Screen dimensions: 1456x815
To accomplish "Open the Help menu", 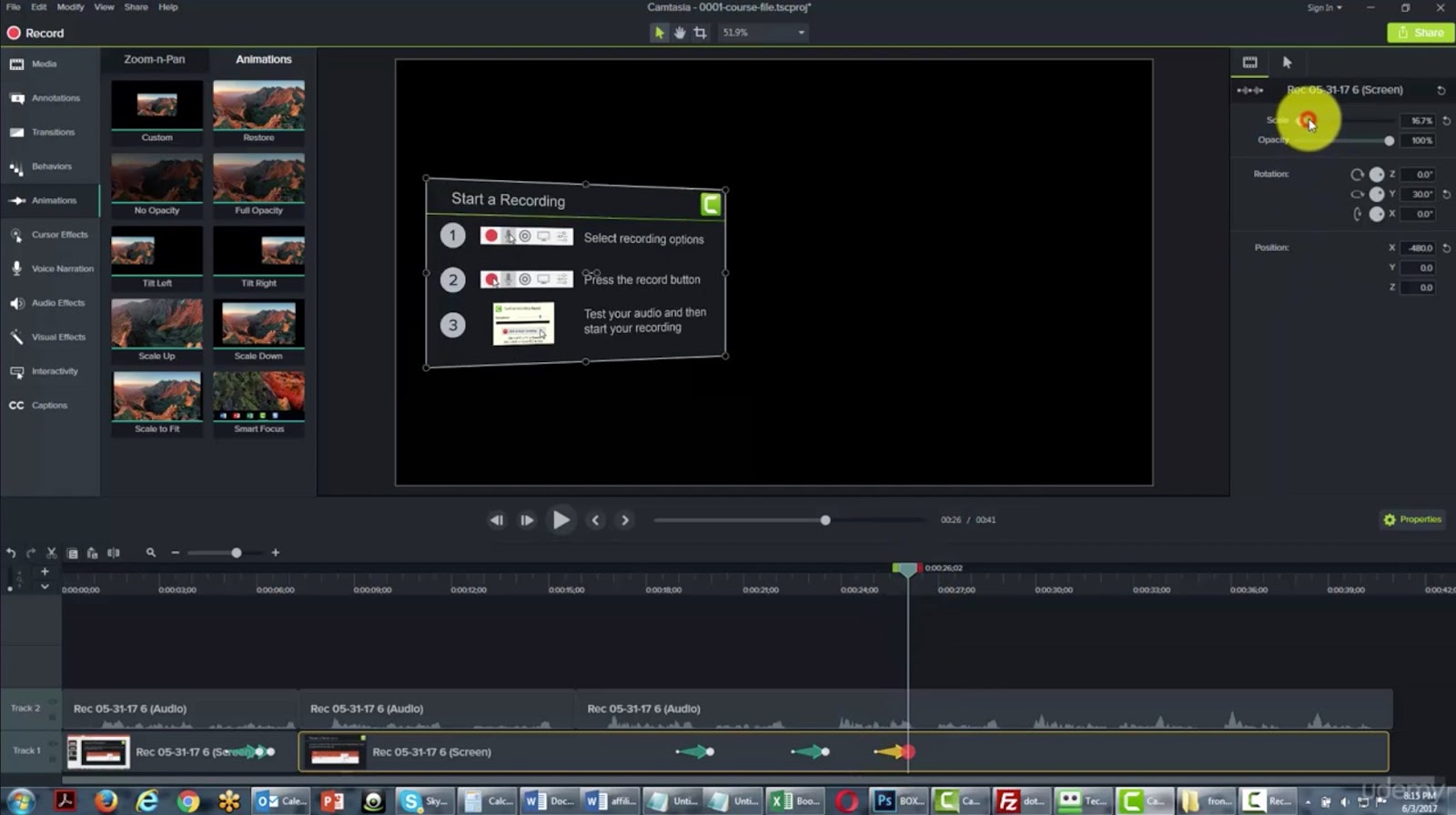I will 167,7.
